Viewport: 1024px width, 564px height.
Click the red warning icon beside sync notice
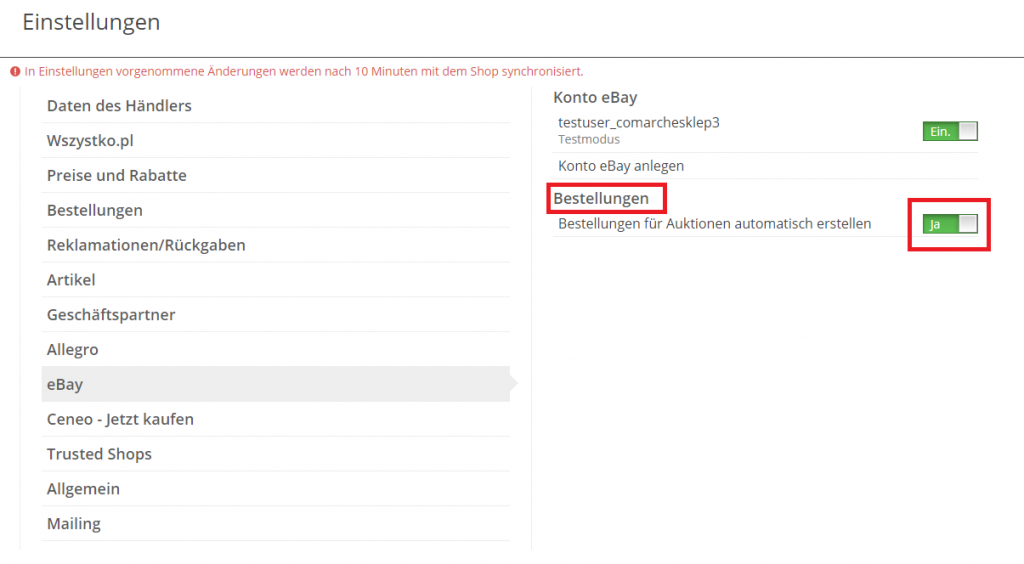(x=15, y=71)
